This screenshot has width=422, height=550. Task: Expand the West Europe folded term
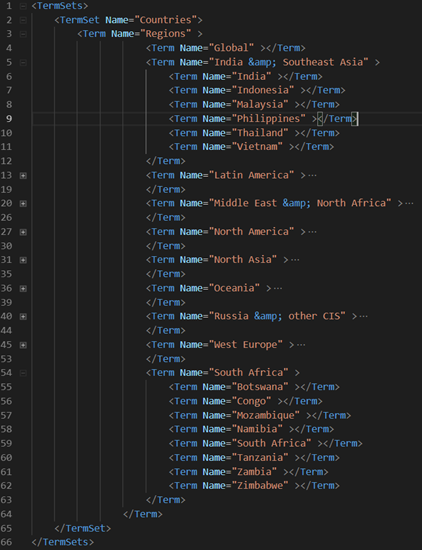23,345
